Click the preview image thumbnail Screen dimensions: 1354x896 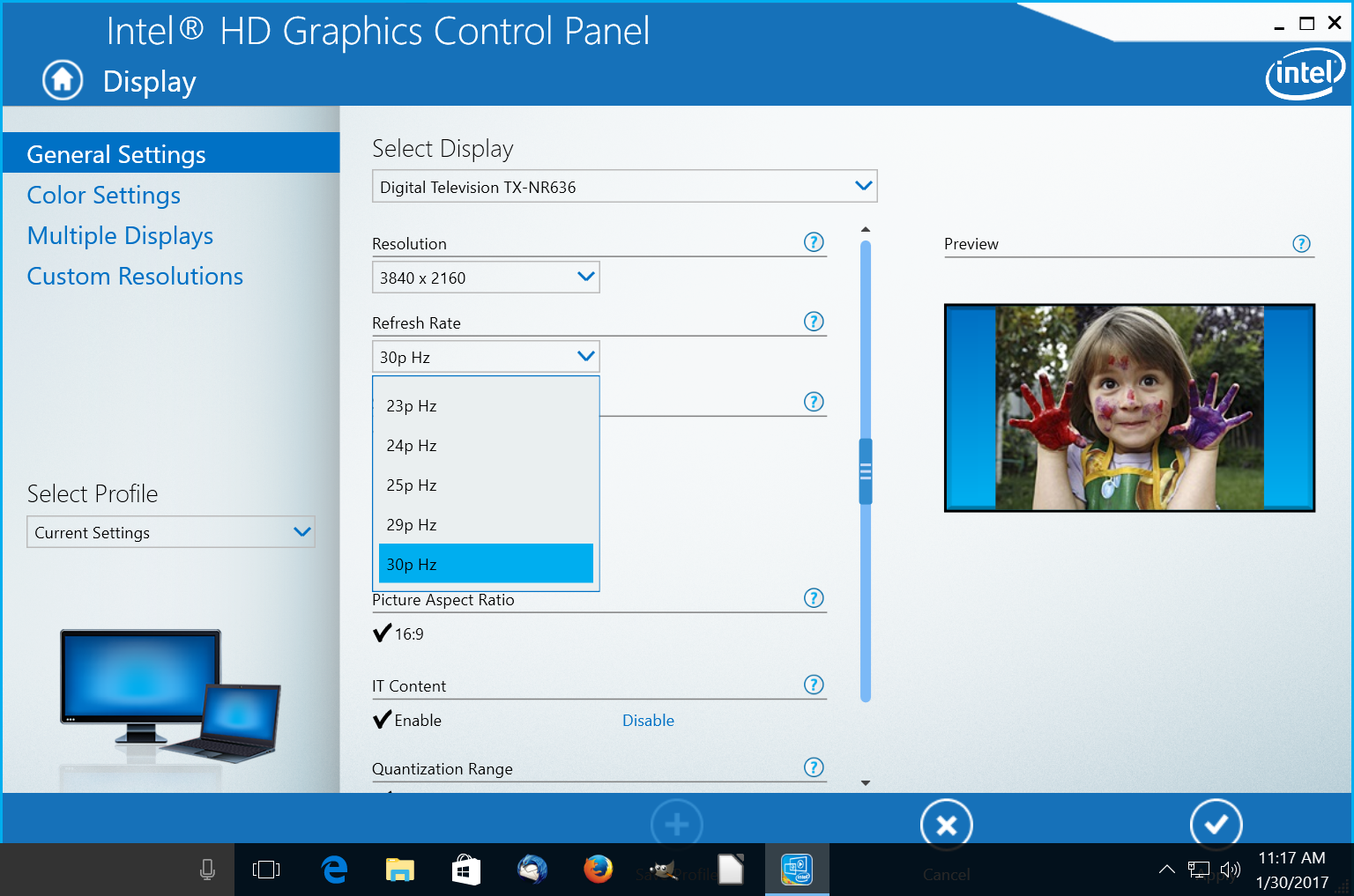pyautogui.click(x=1129, y=407)
